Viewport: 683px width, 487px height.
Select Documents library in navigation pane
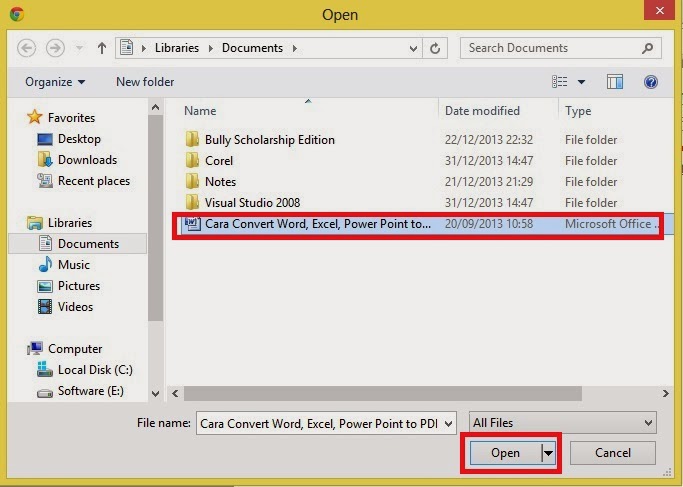(78, 244)
